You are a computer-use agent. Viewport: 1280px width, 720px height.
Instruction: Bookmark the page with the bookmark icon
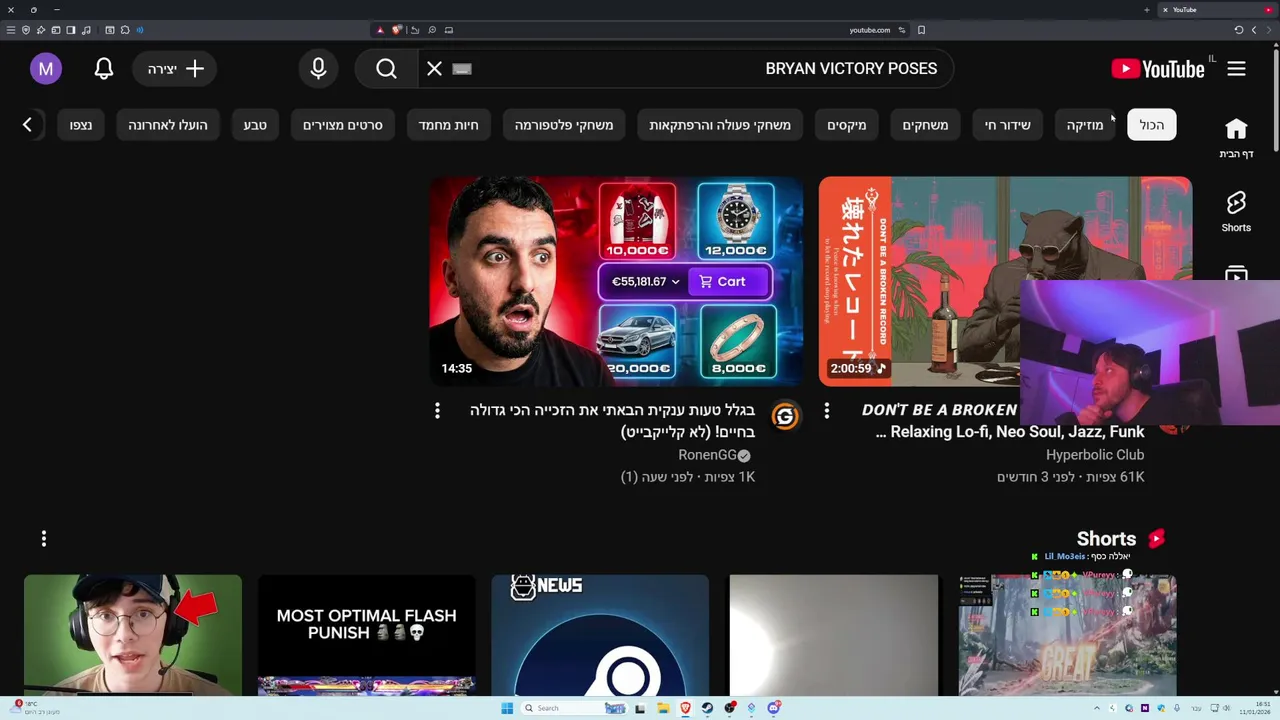pos(921,30)
